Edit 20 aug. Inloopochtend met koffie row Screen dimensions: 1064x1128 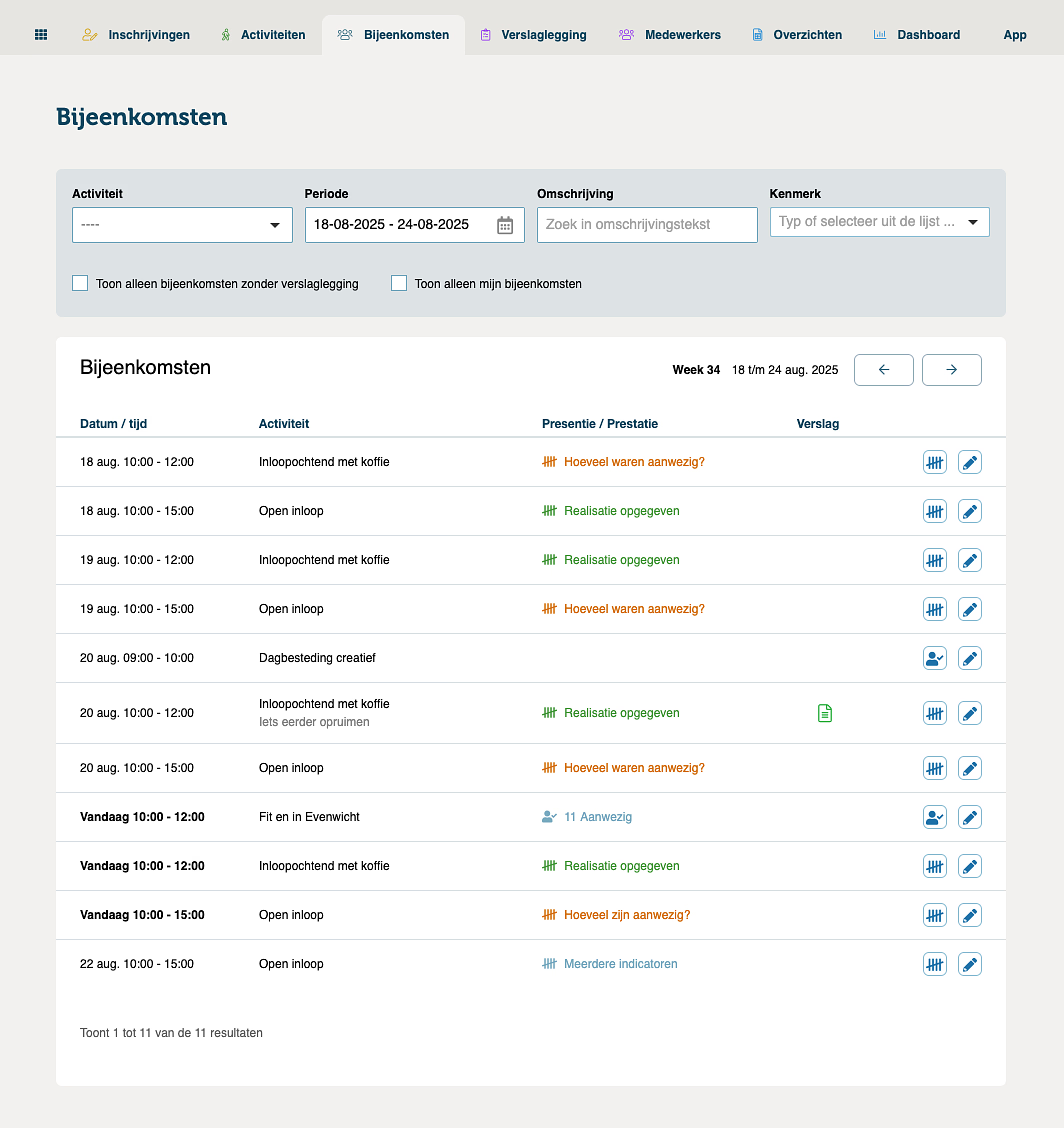tap(970, 714)
